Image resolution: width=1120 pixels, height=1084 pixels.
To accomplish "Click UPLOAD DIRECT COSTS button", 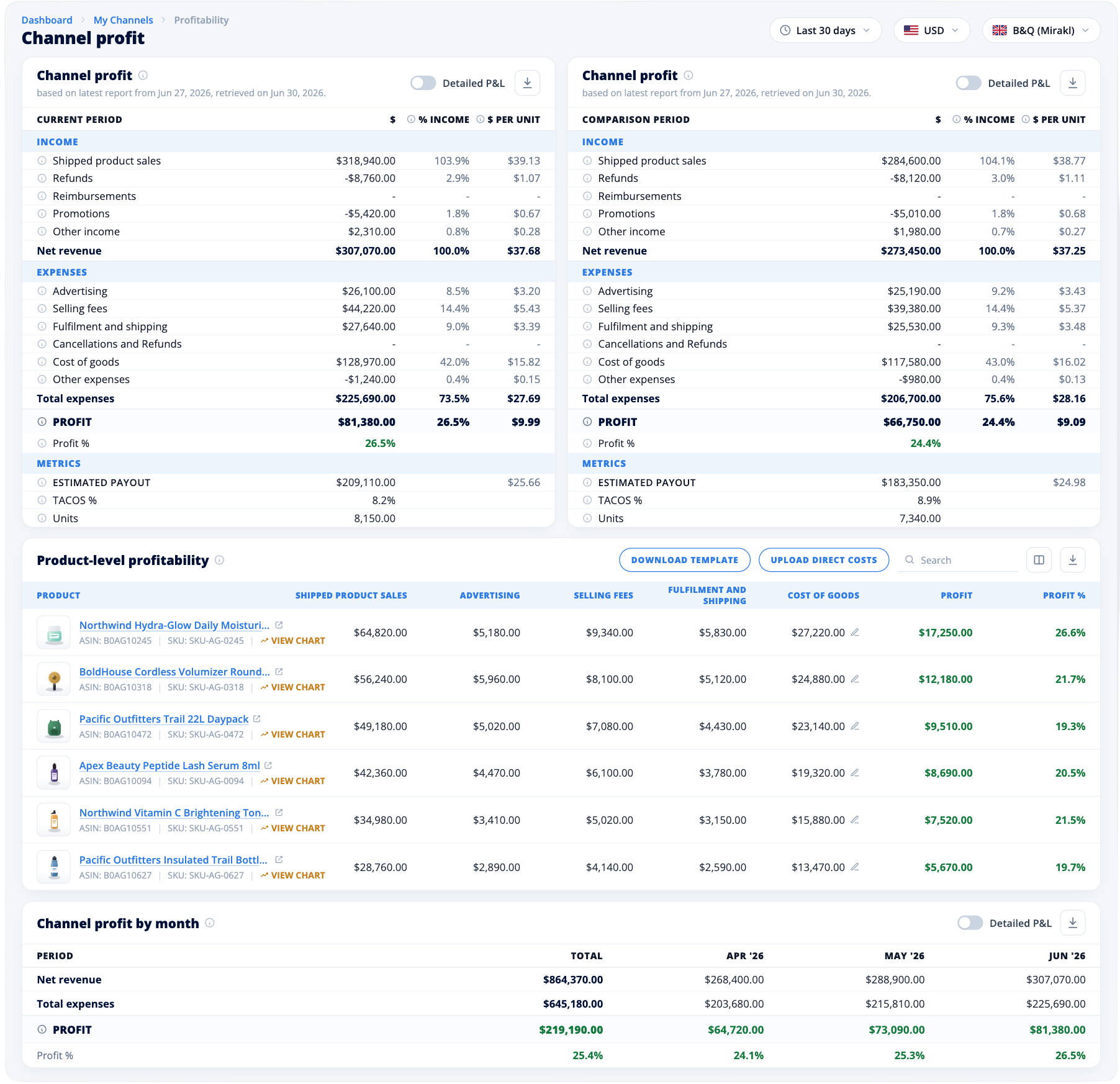I will (824, 560).
